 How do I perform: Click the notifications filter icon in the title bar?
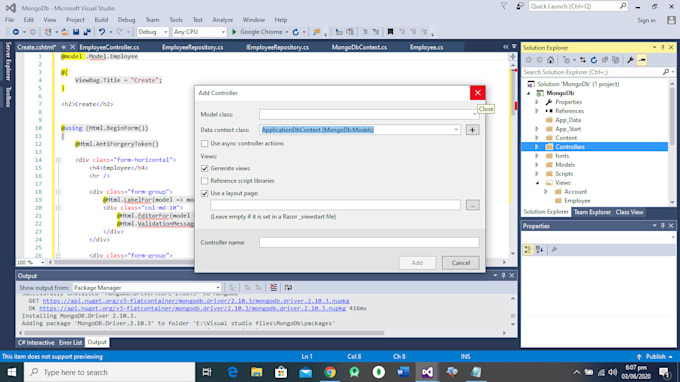(x=503, y=6)
